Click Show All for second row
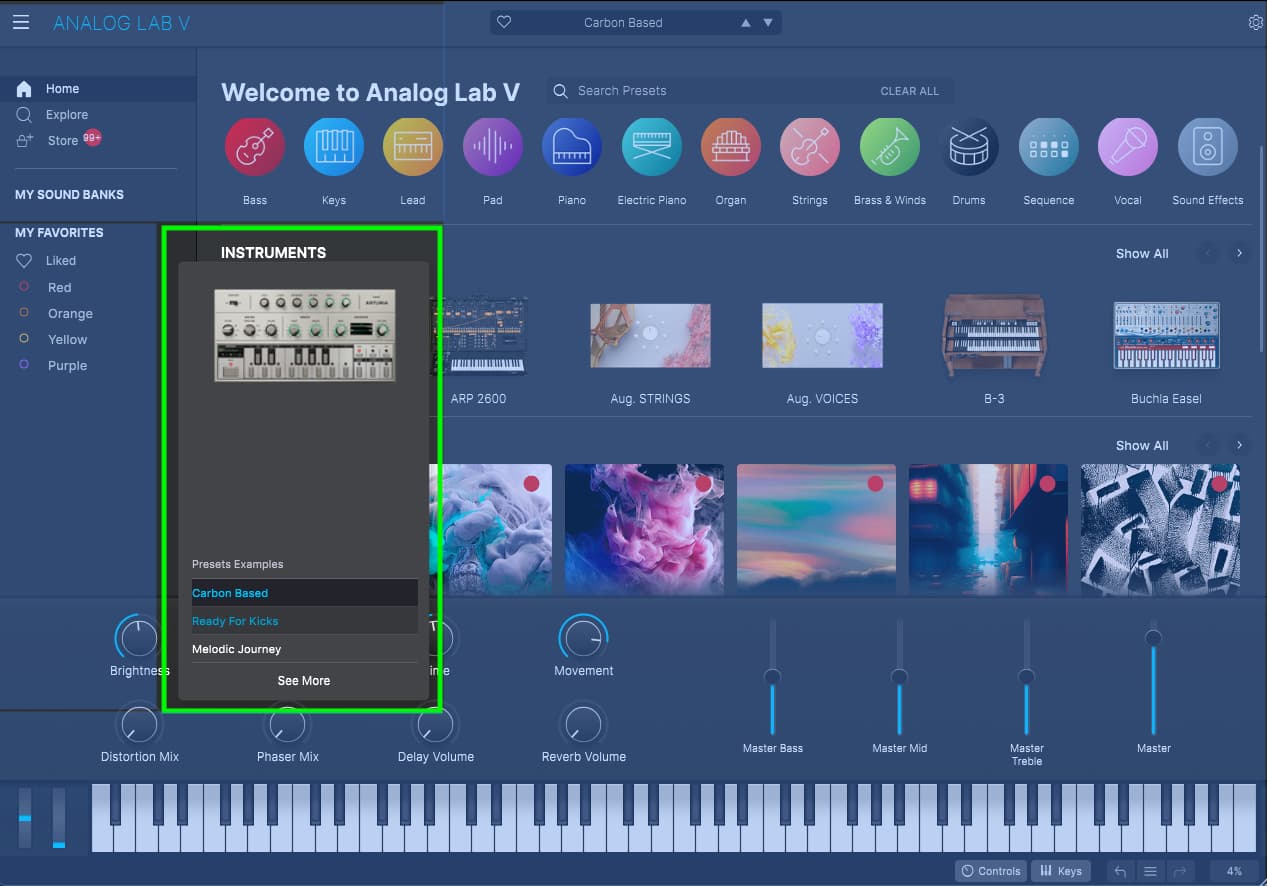 [x=1142, y=446]
